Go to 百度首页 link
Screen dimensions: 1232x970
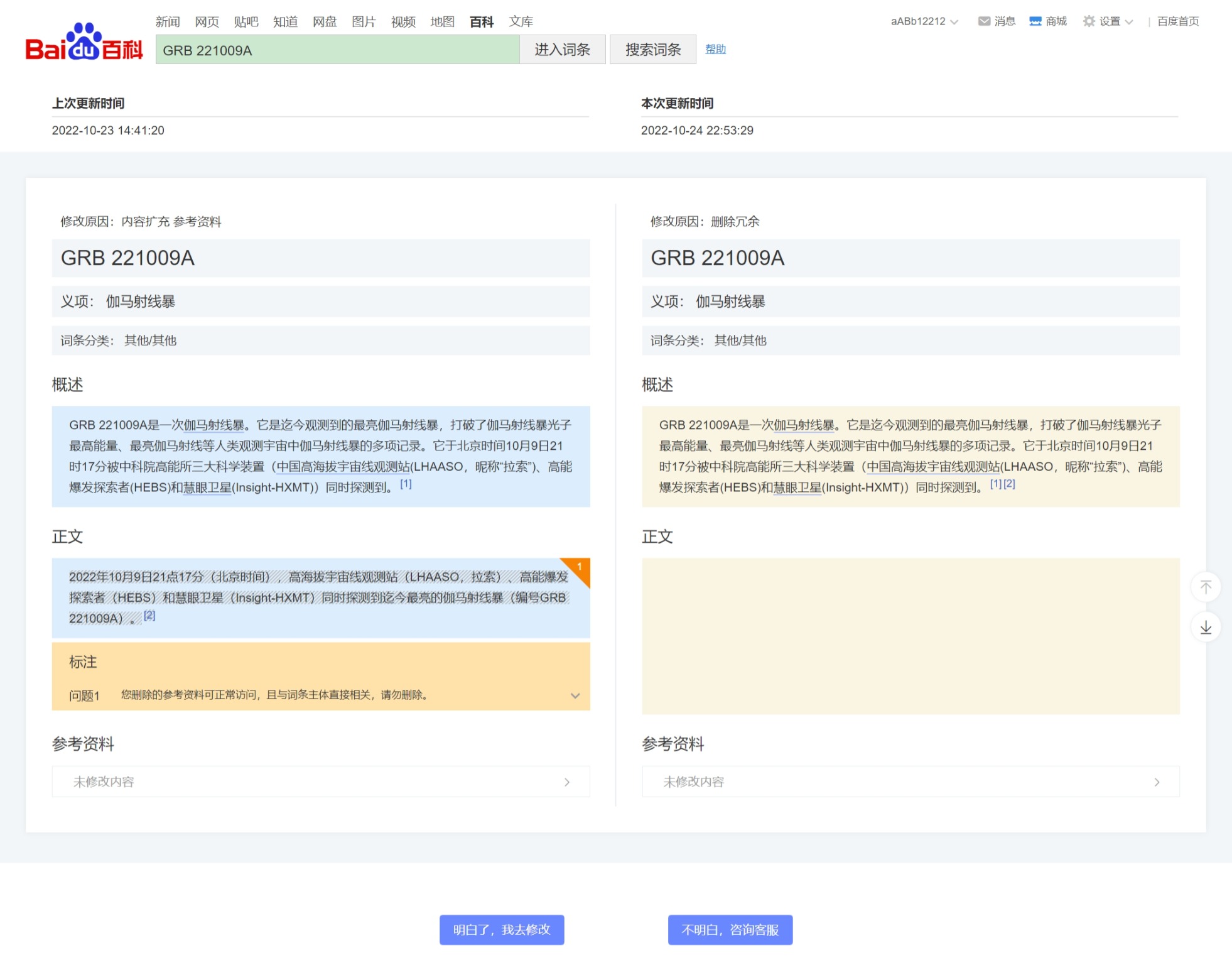[x=1178, y=21]
